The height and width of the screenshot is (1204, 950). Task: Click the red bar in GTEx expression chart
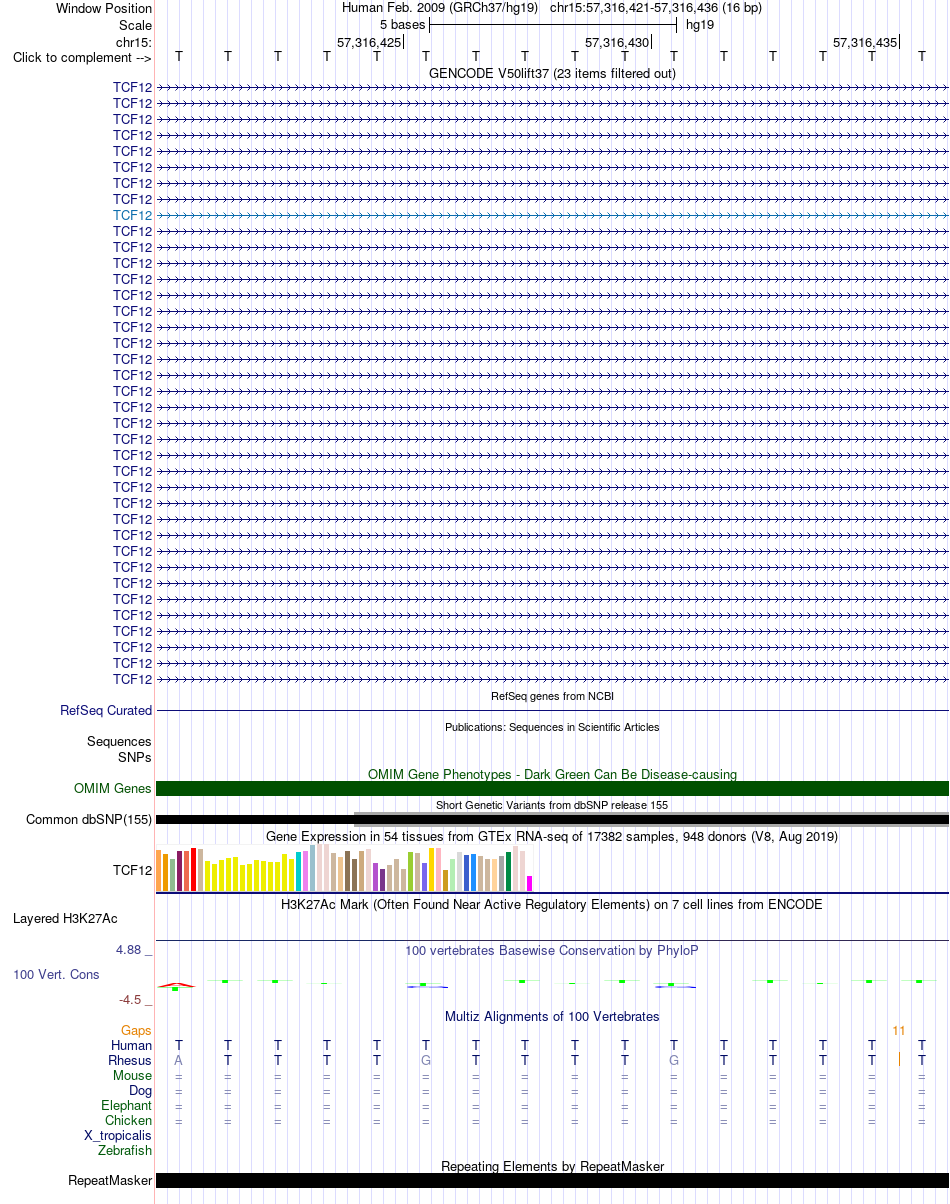pos(194,869)
